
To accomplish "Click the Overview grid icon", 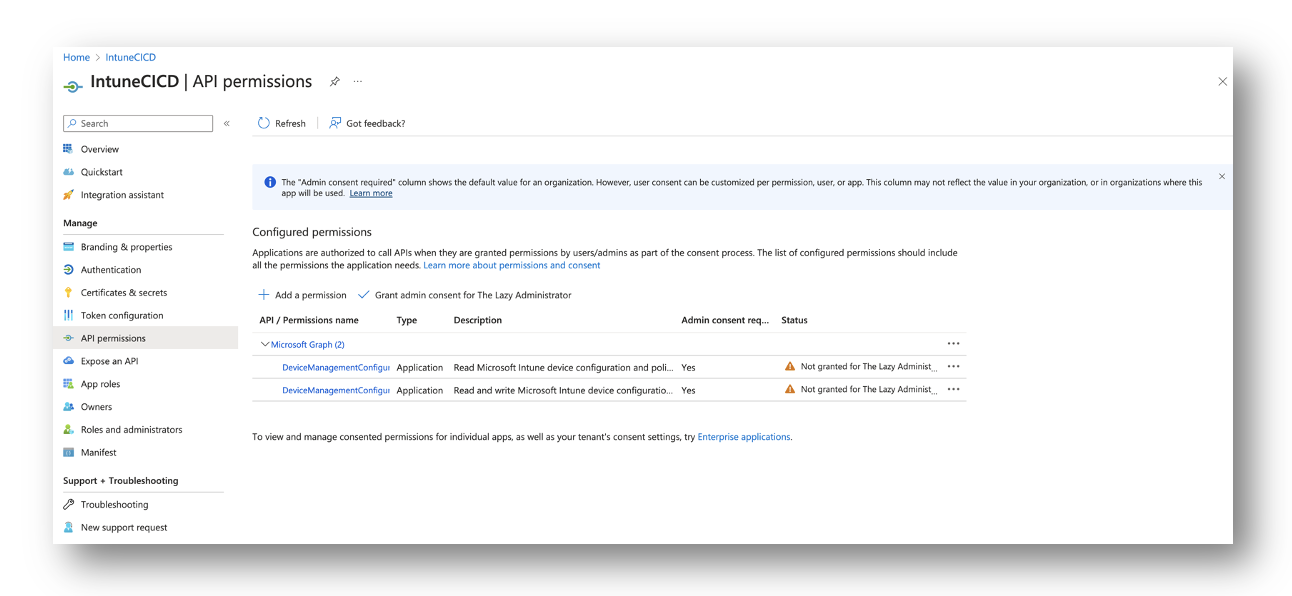I will pos(68,149).
